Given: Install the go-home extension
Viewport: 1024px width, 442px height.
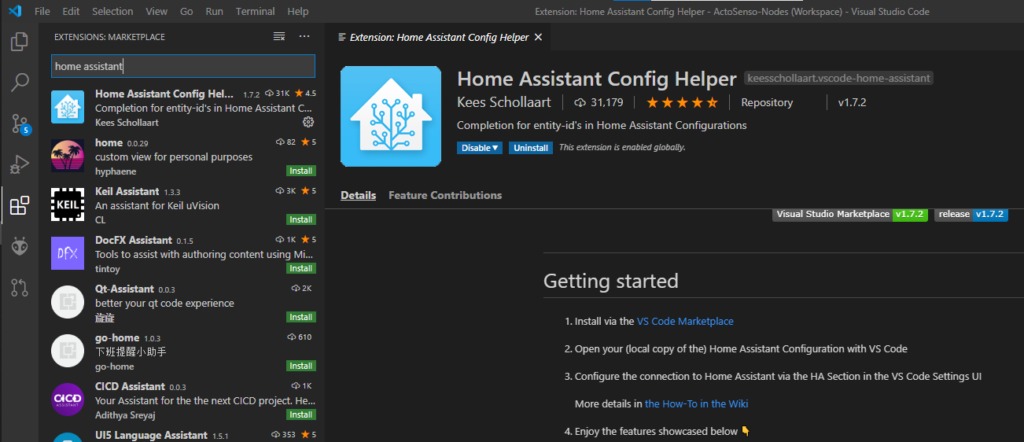Looking at the screenshot, I should tap(301, 366).
